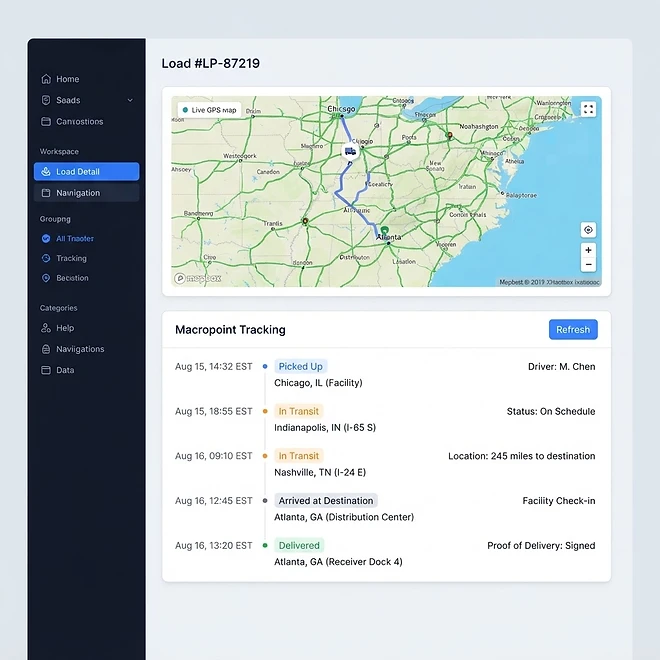Click the Help people icon

pyautogui.click(x=46, y=328)
